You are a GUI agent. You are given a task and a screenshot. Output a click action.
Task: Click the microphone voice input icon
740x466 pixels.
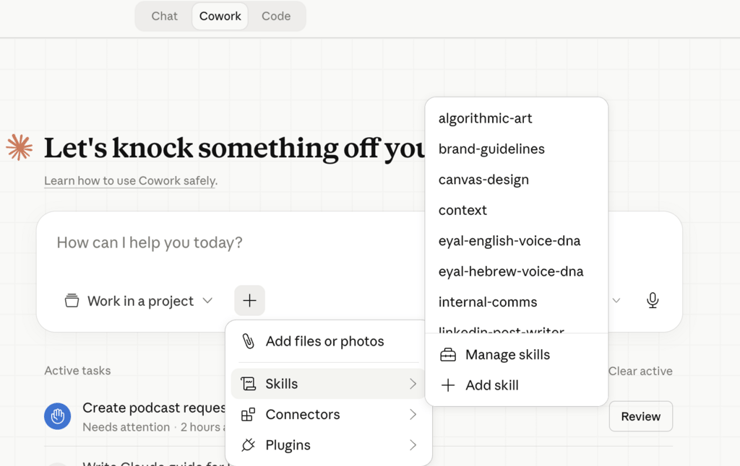tap(652, 300)
